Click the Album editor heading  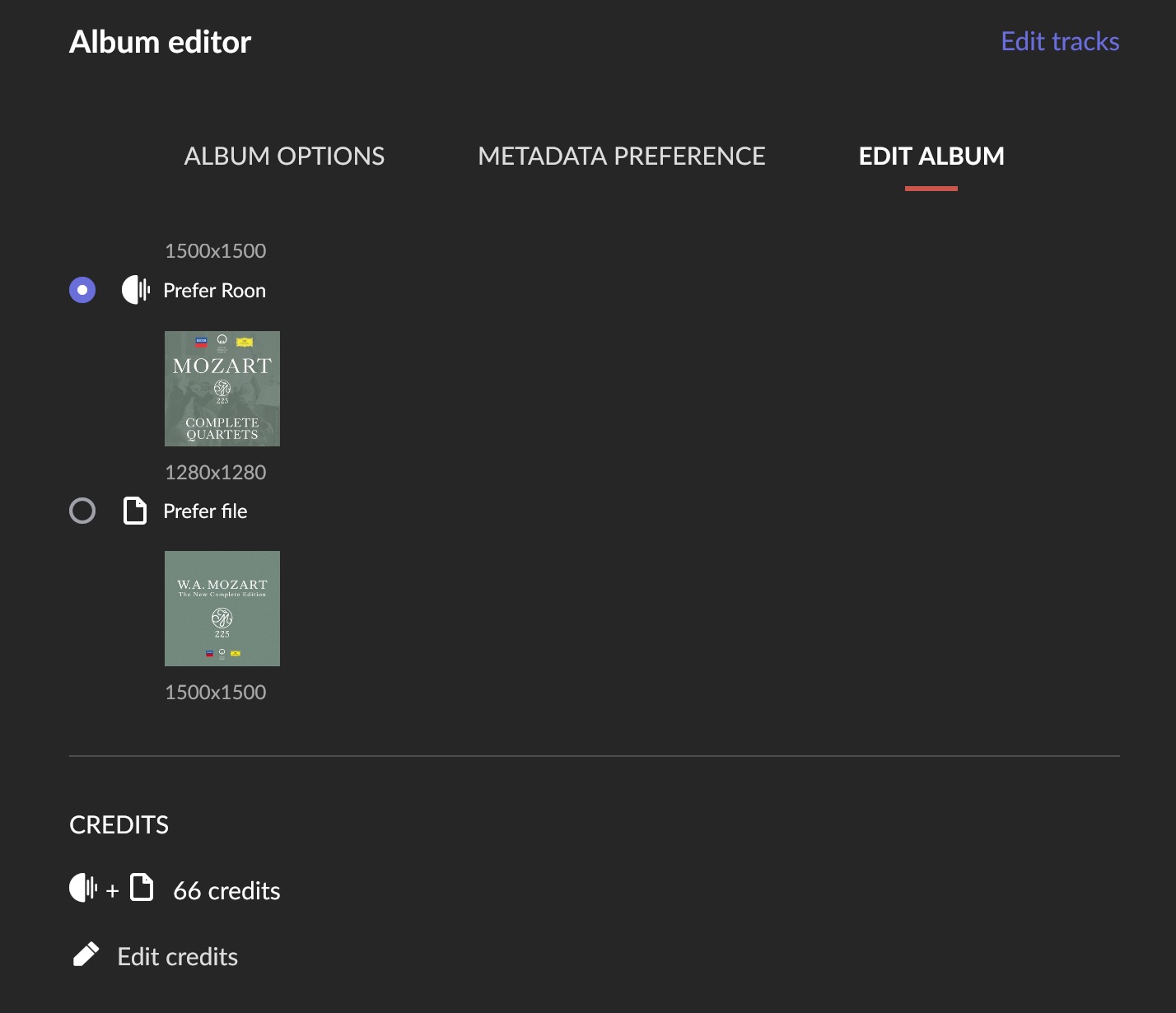pyautogui.click(x=161, y=42)
